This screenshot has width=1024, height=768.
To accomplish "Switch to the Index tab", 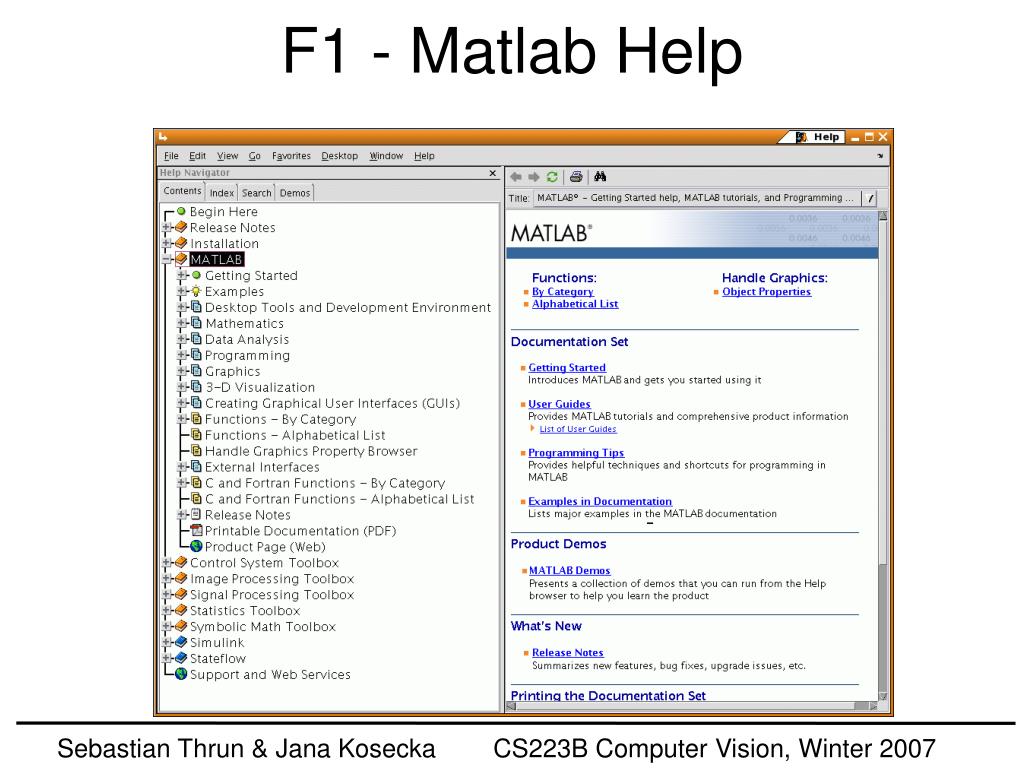I will [x=221, y=193].
